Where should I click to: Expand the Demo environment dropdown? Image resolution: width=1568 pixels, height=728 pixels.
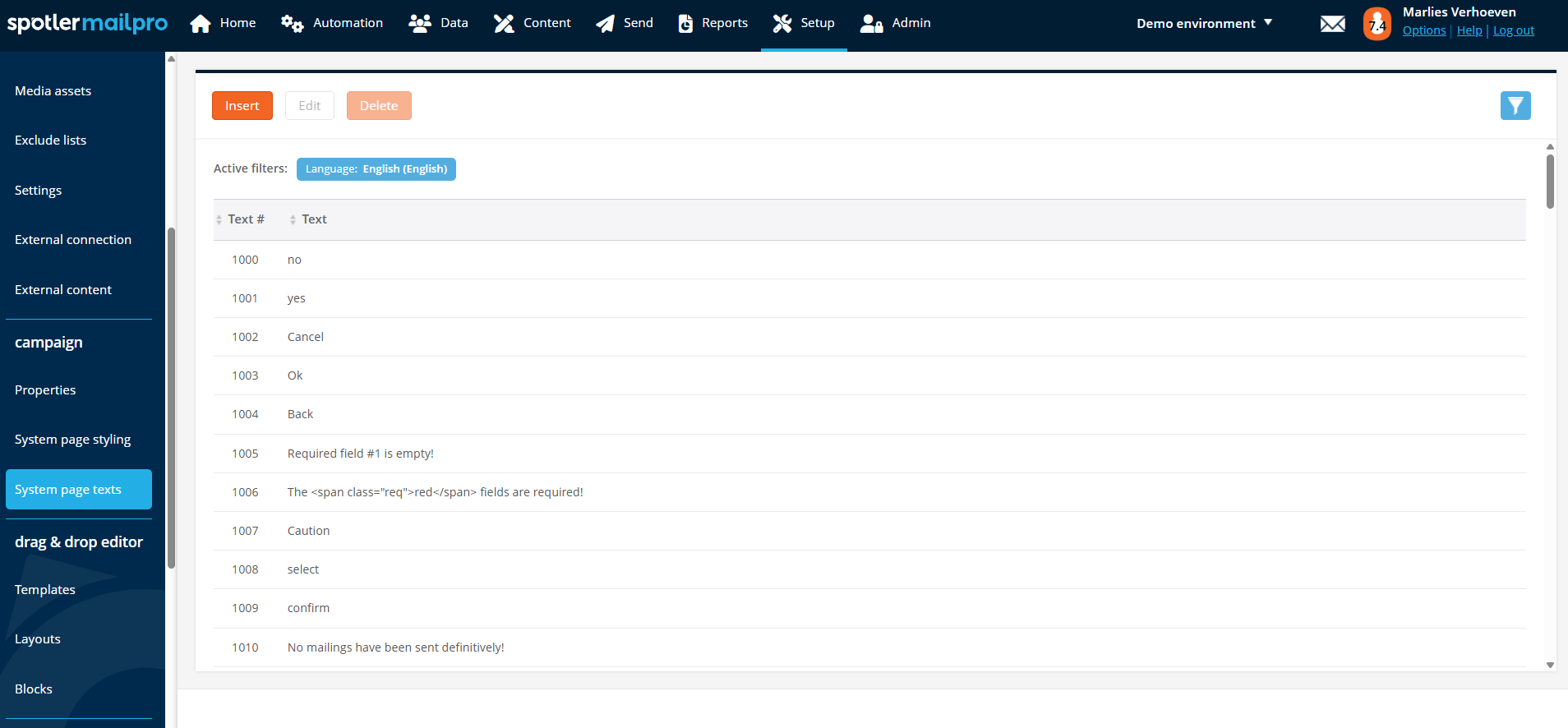coord(1204,24)
